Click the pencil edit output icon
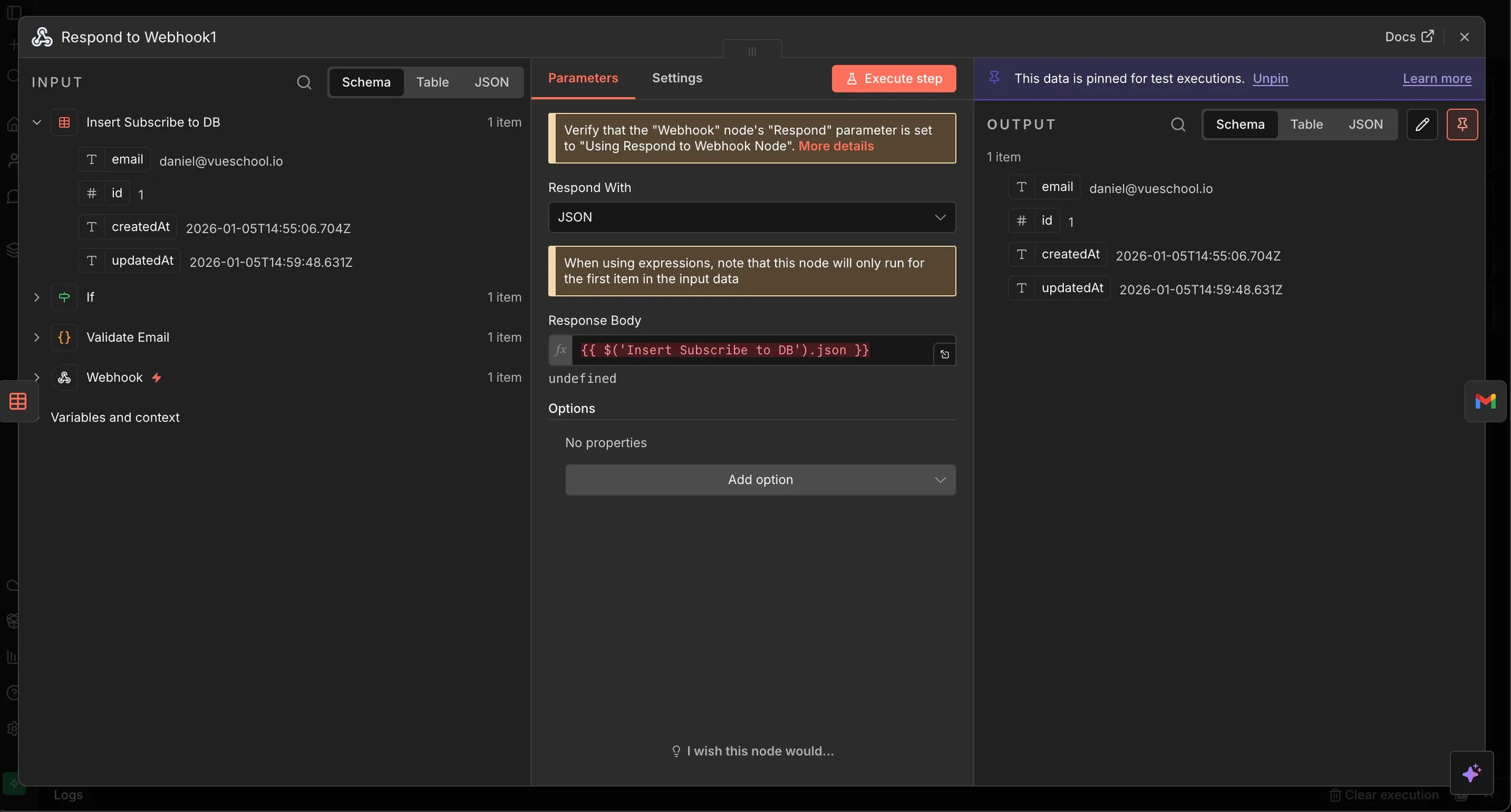 point(1422,125)
